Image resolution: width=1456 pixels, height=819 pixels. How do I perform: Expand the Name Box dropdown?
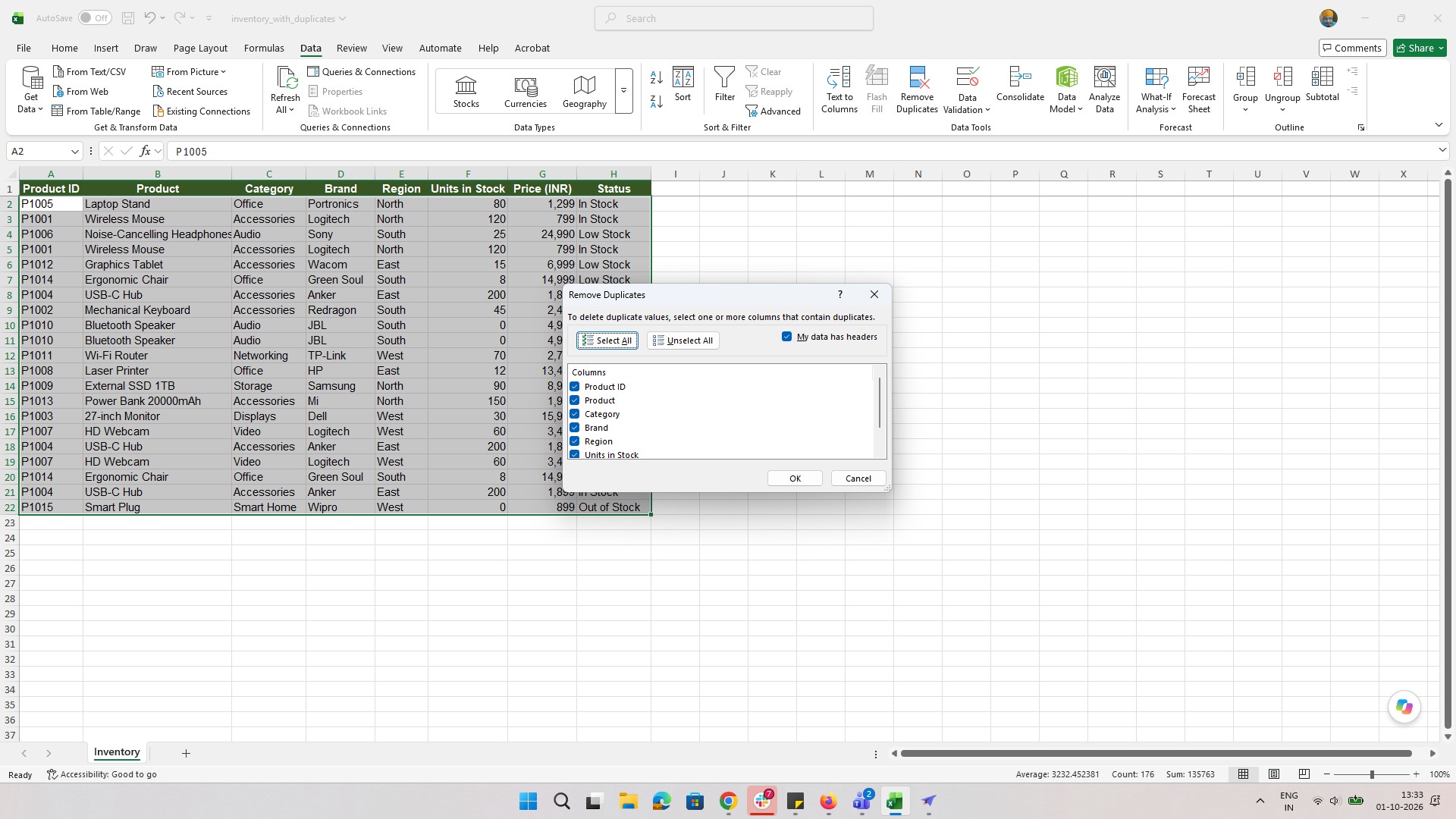74,152
